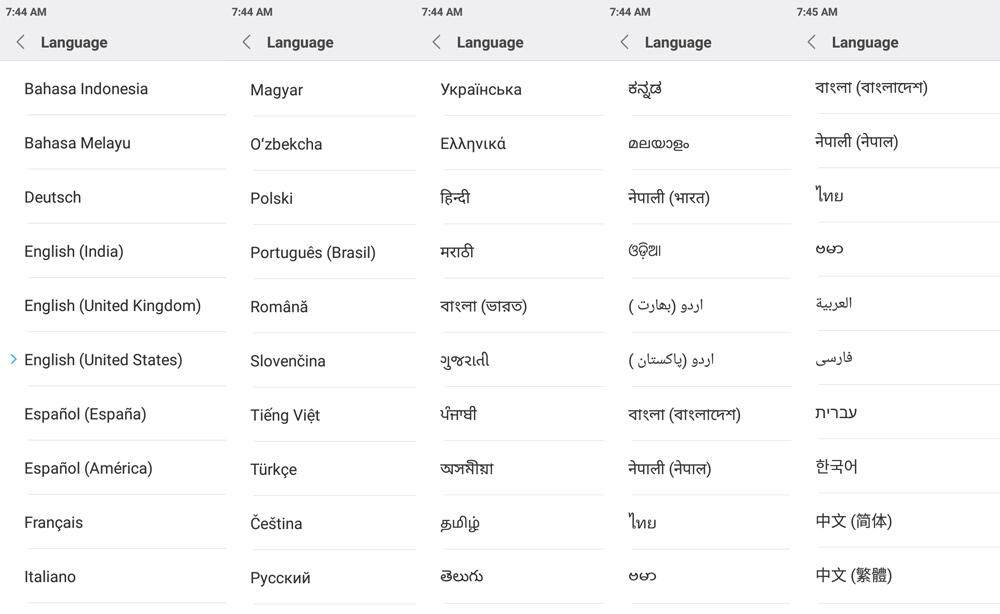1000x614 pixels.
Task: Tap back arrow above the Magyar list
Action: pyautogui.click(x=246, y=42)
